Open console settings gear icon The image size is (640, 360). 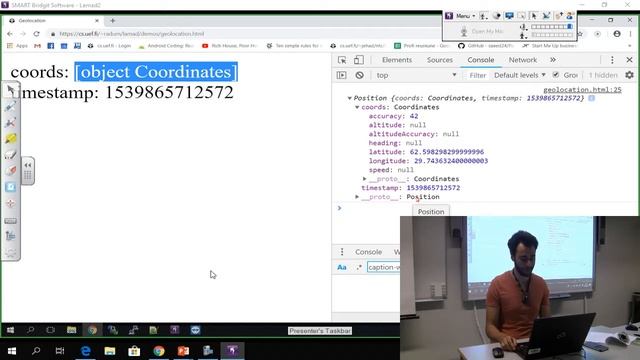coord(629,75)
